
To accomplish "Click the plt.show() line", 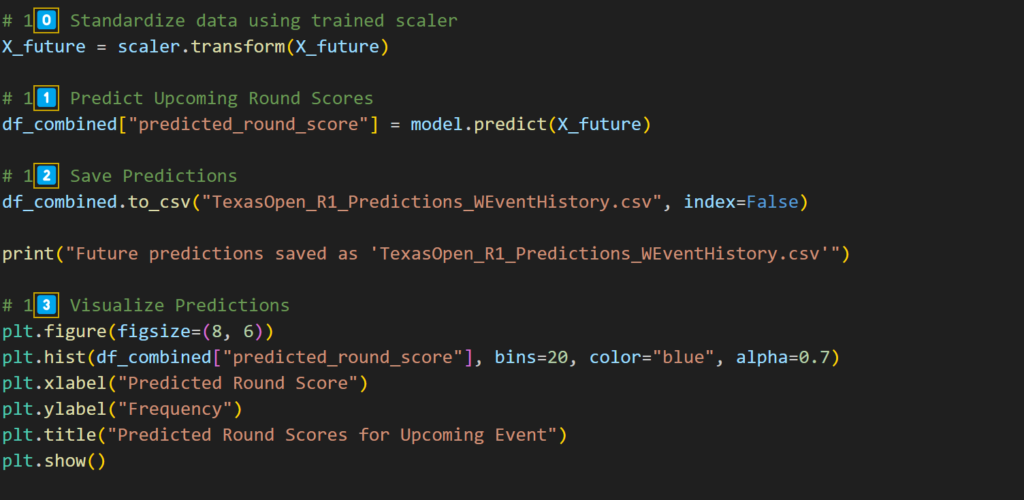I will click(53, 461).
